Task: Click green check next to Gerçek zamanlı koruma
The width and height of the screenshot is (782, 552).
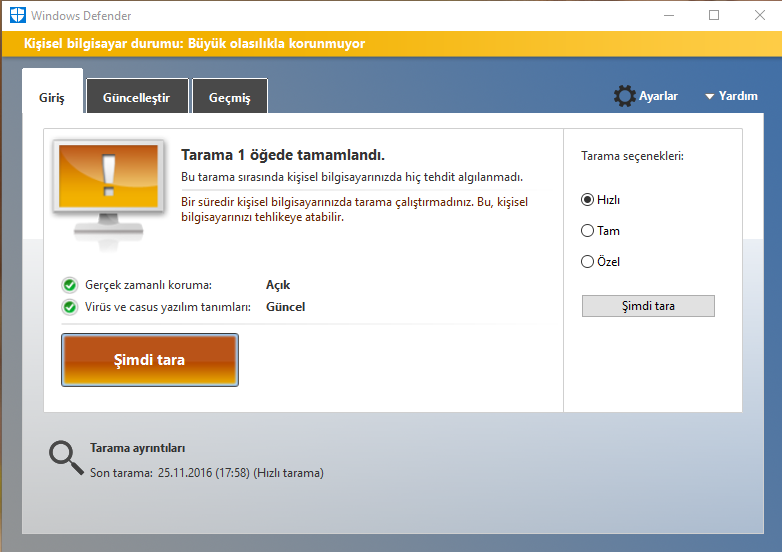Action: (70, 285)
